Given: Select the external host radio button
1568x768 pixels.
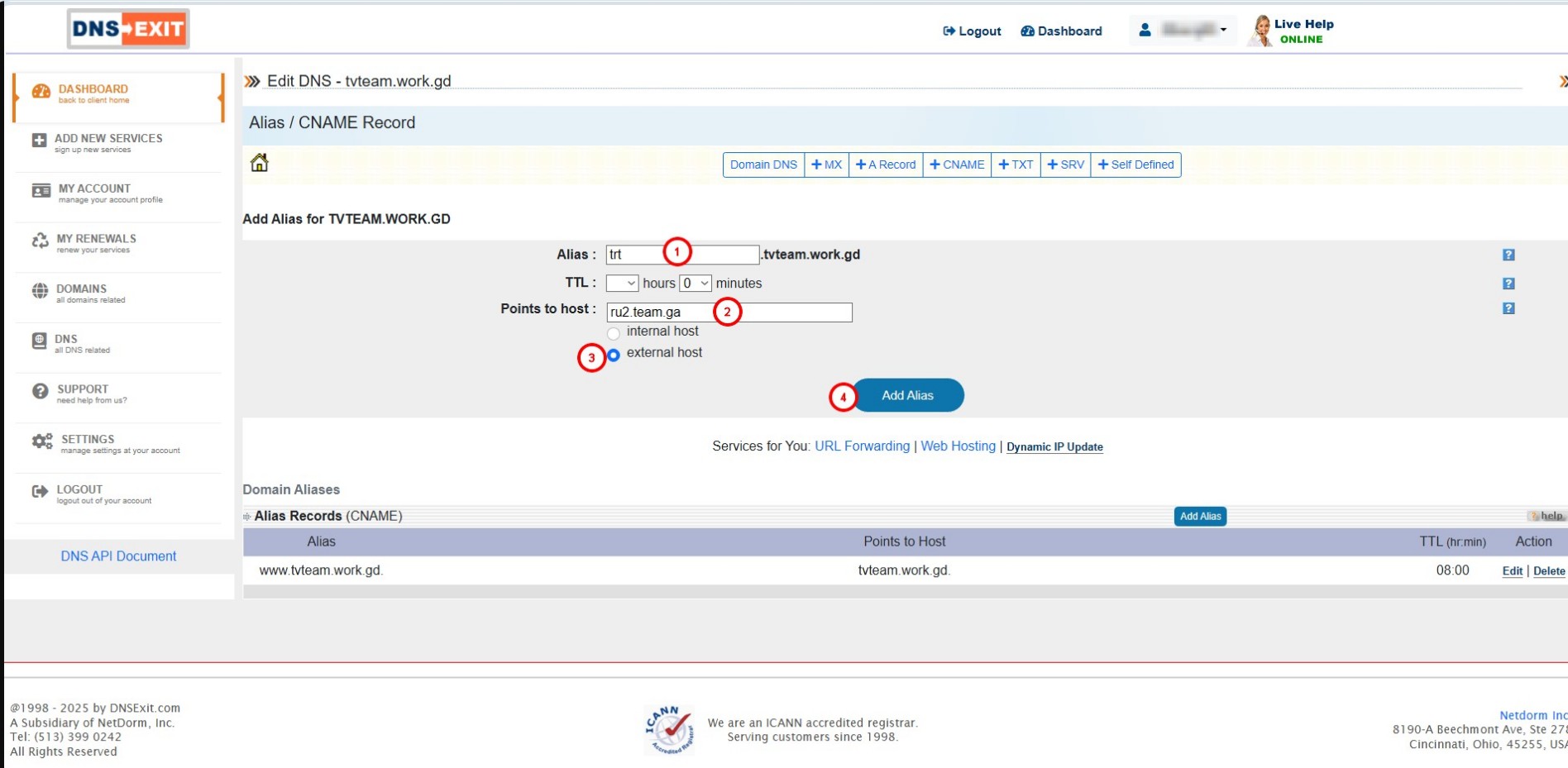Looking at the screenshot, I should pyautogui.click(x=614, y=355).
